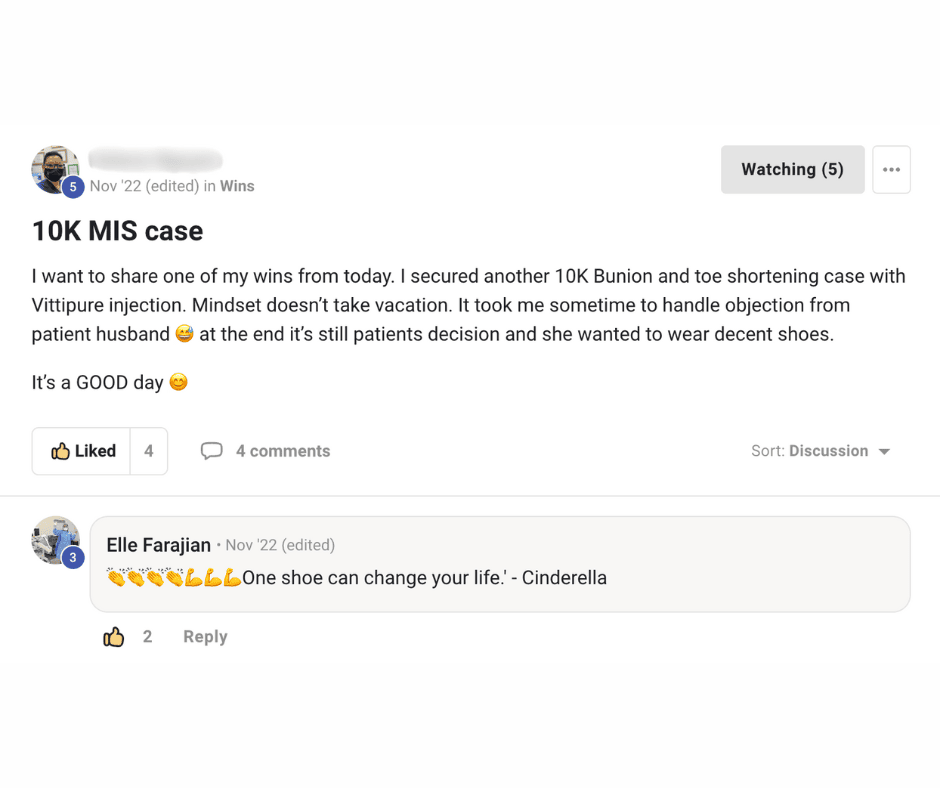Reply to Elle Farajian's comment
Screen dimensions: 940x788
[205, 637]
